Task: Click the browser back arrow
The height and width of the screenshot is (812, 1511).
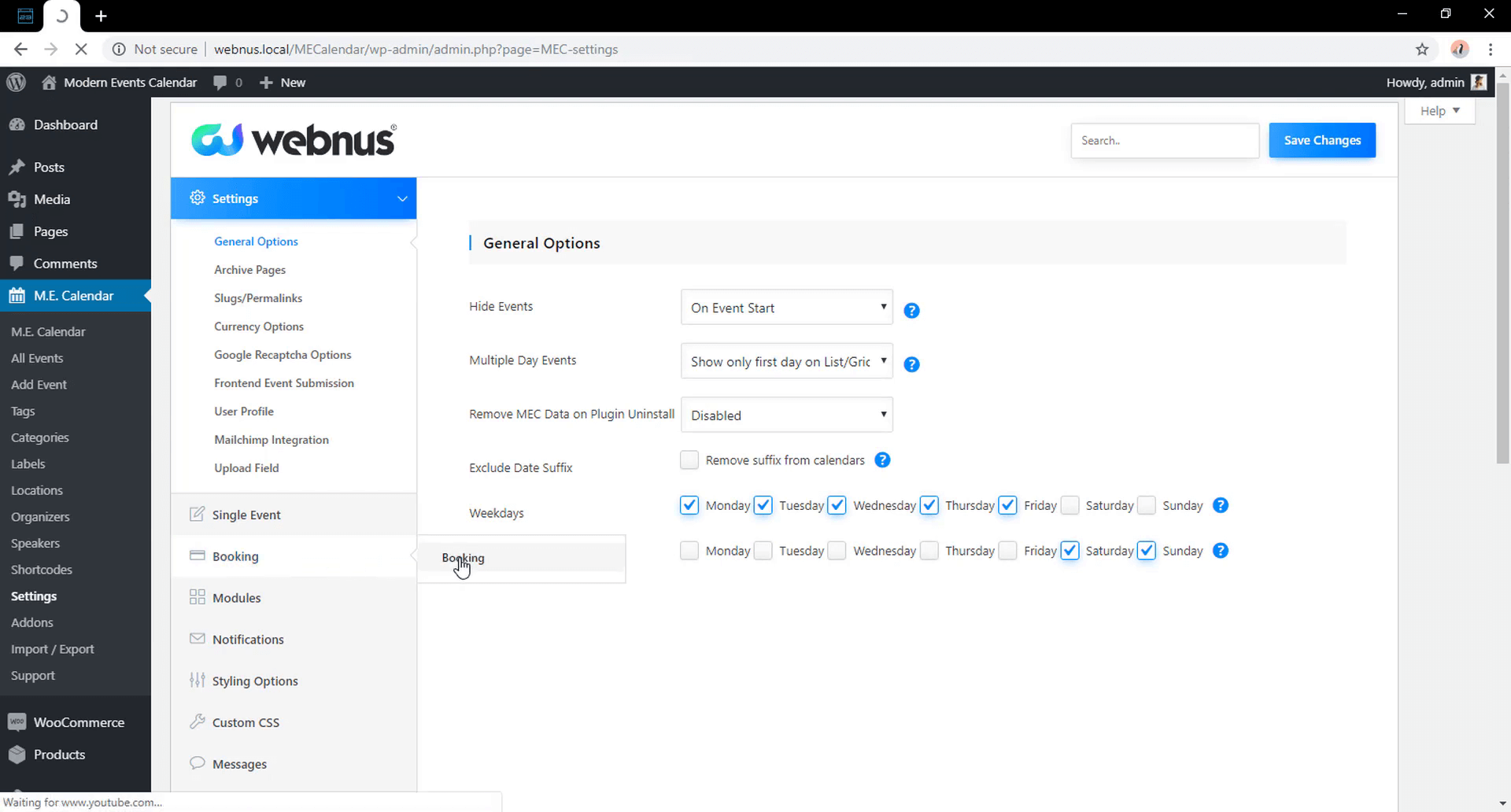Action: pos(20,49)
